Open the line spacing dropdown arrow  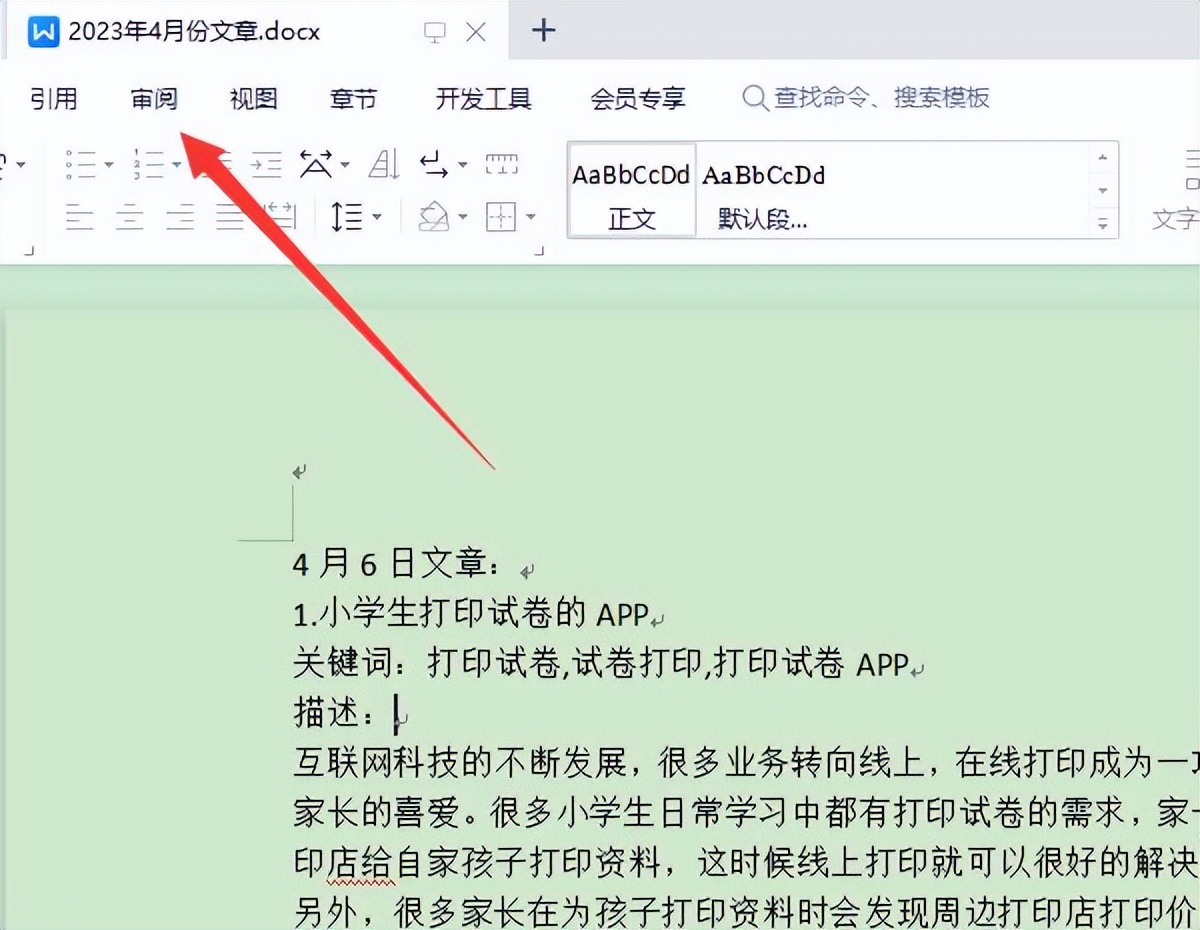pyautogui.click(x=376, y=216)
